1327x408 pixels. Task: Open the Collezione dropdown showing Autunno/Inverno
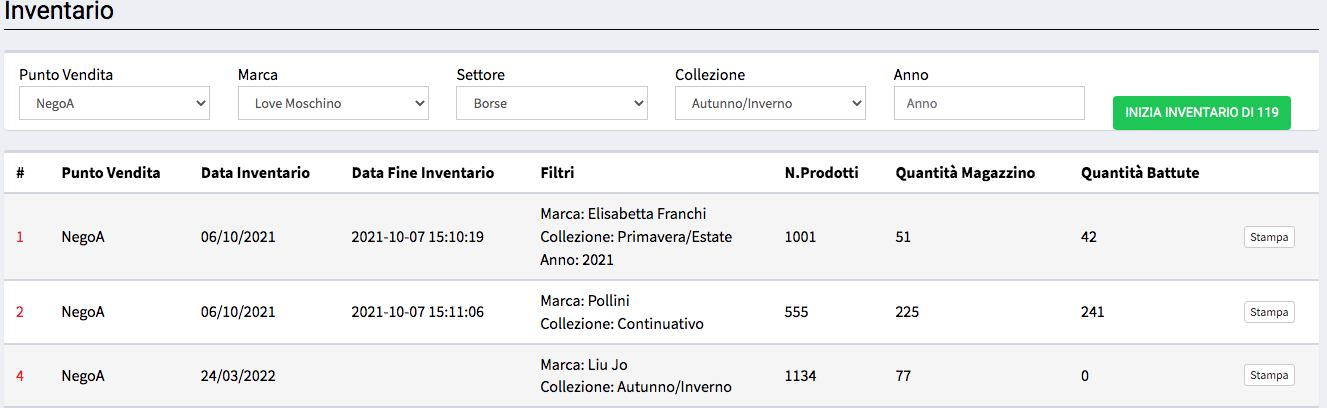tap(770, 103)
